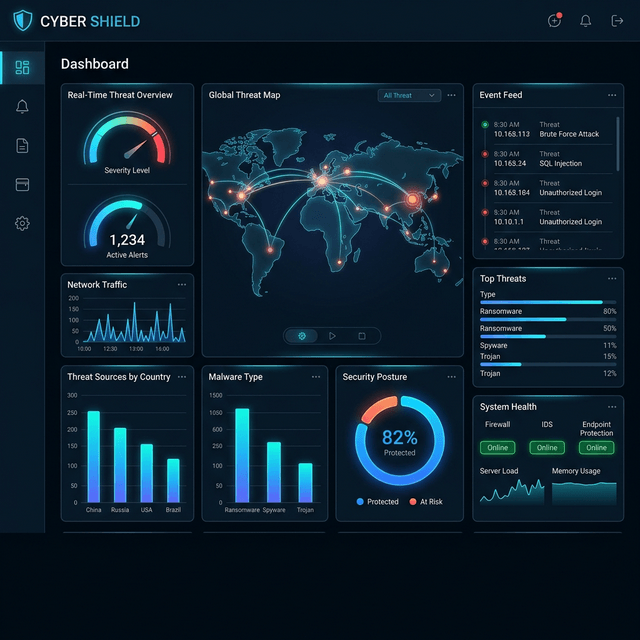
Task: Click the Cyber Shield logo icon
Action: 22,21
